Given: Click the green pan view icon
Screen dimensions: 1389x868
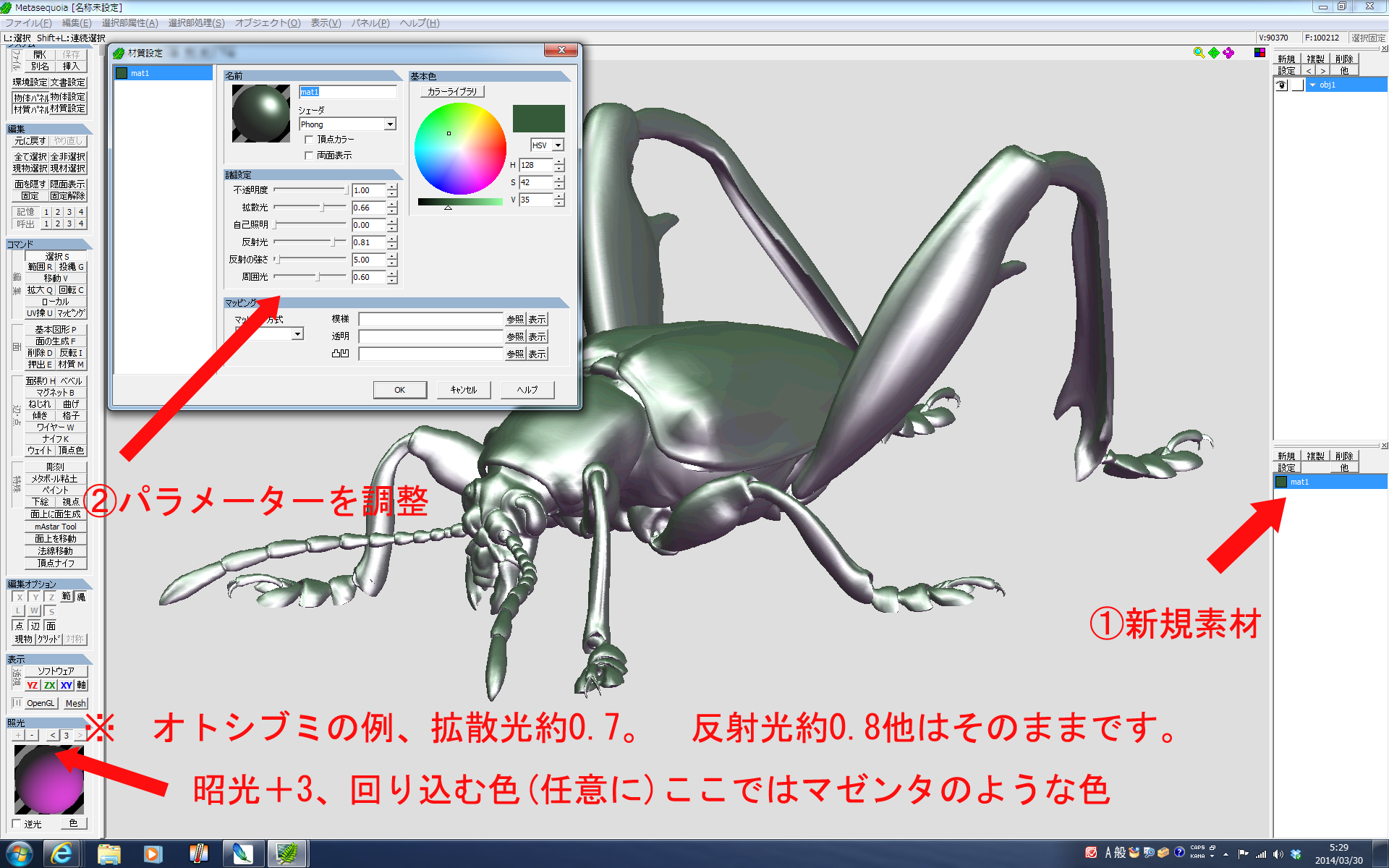Looking at the screenshot, I should [1214, 53].
